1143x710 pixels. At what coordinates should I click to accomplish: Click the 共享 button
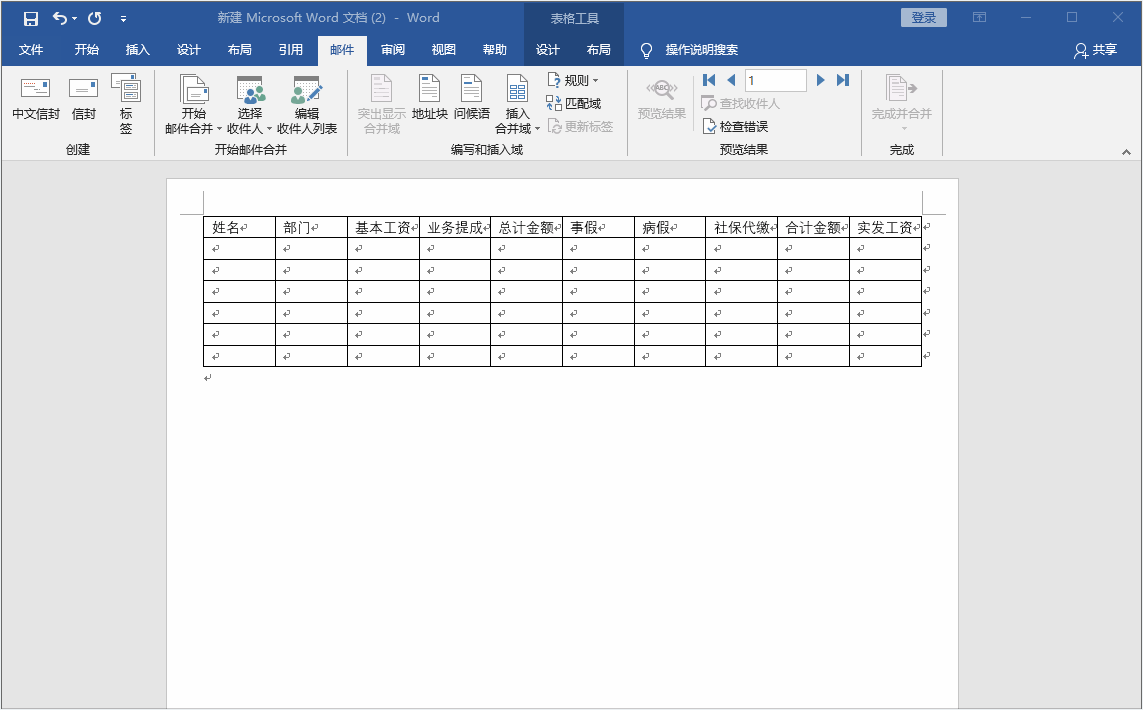(x=1096, y=48)
